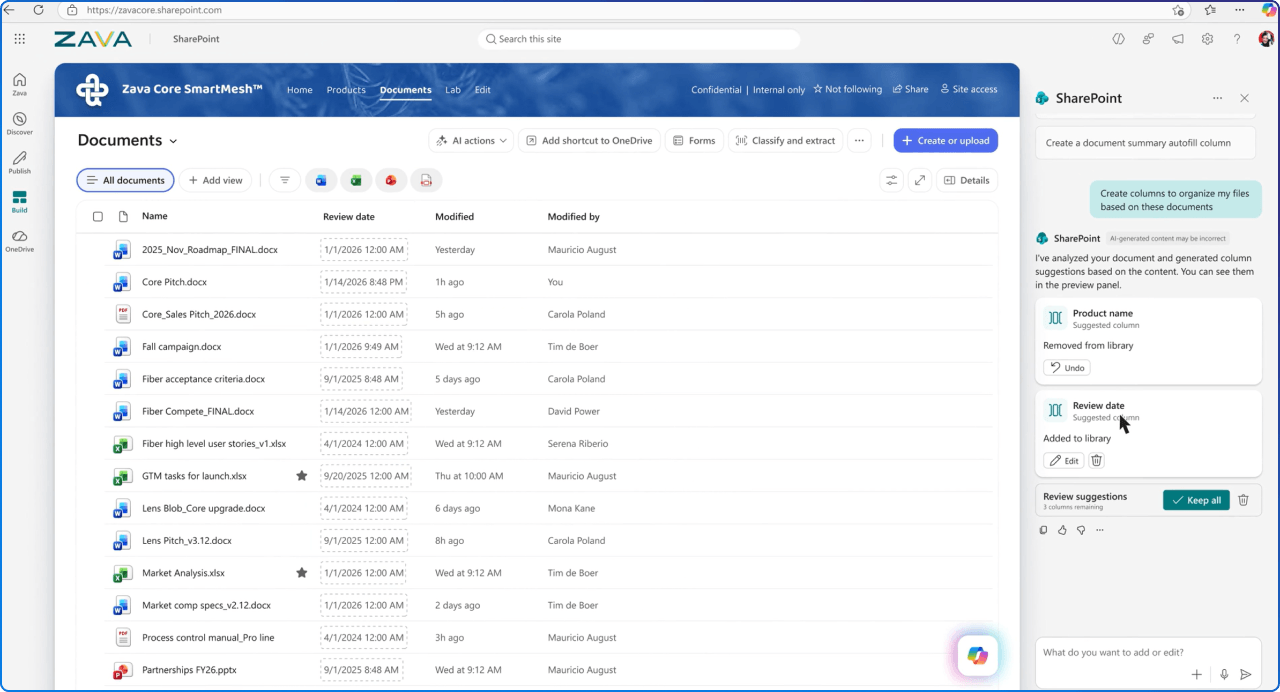Filter documents by Word file type
The image size is (1280, 692).
[x=321, y=180]
